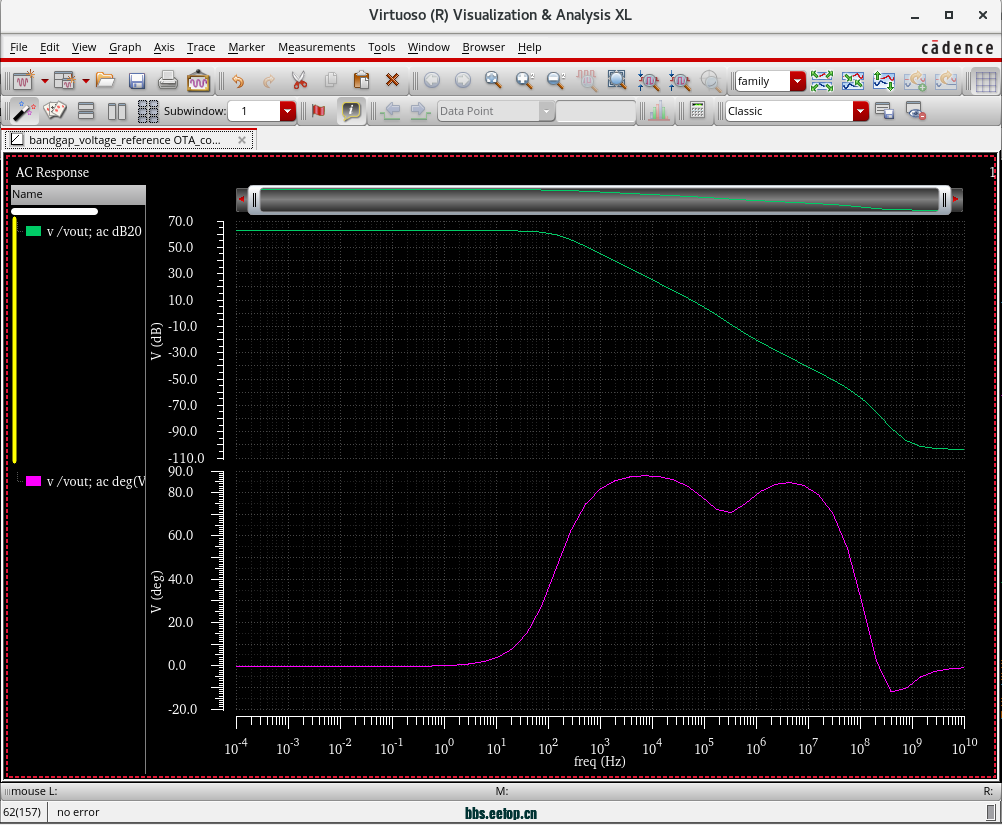Click the horizontal side-by-side layout icon

point(117,111)
